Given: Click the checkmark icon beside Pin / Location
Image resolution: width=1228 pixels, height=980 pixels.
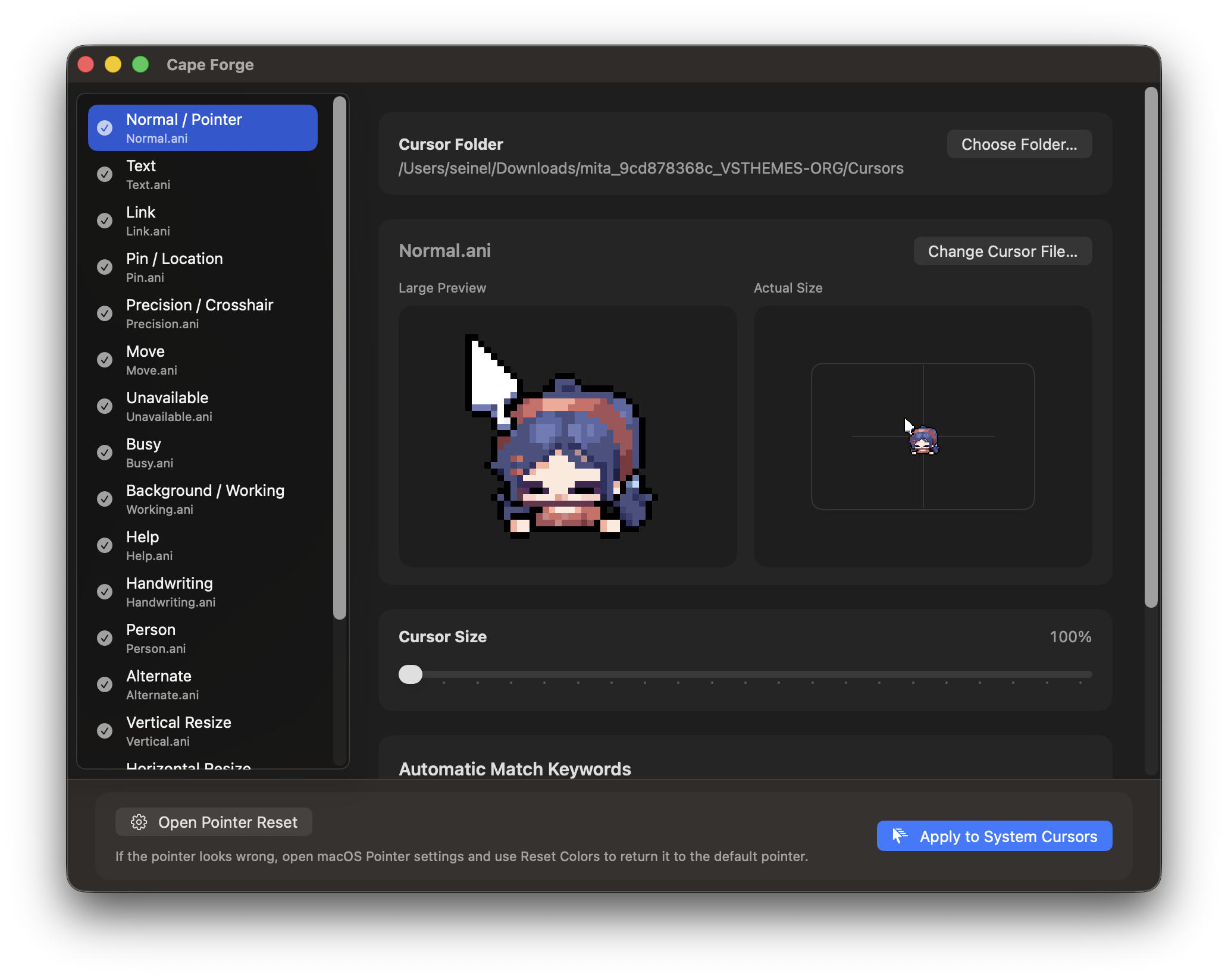Looking at the screenshot, I should pos(105,267).
